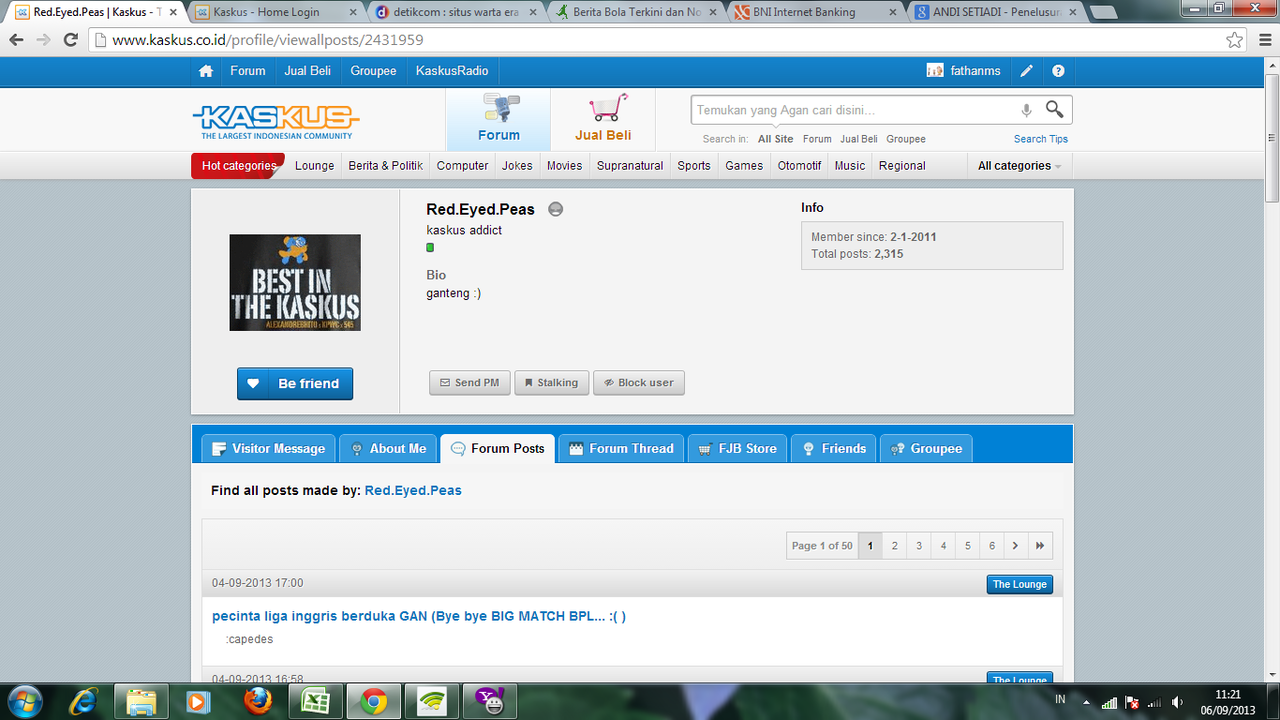Open Search Tips link

coord(1041,139)
